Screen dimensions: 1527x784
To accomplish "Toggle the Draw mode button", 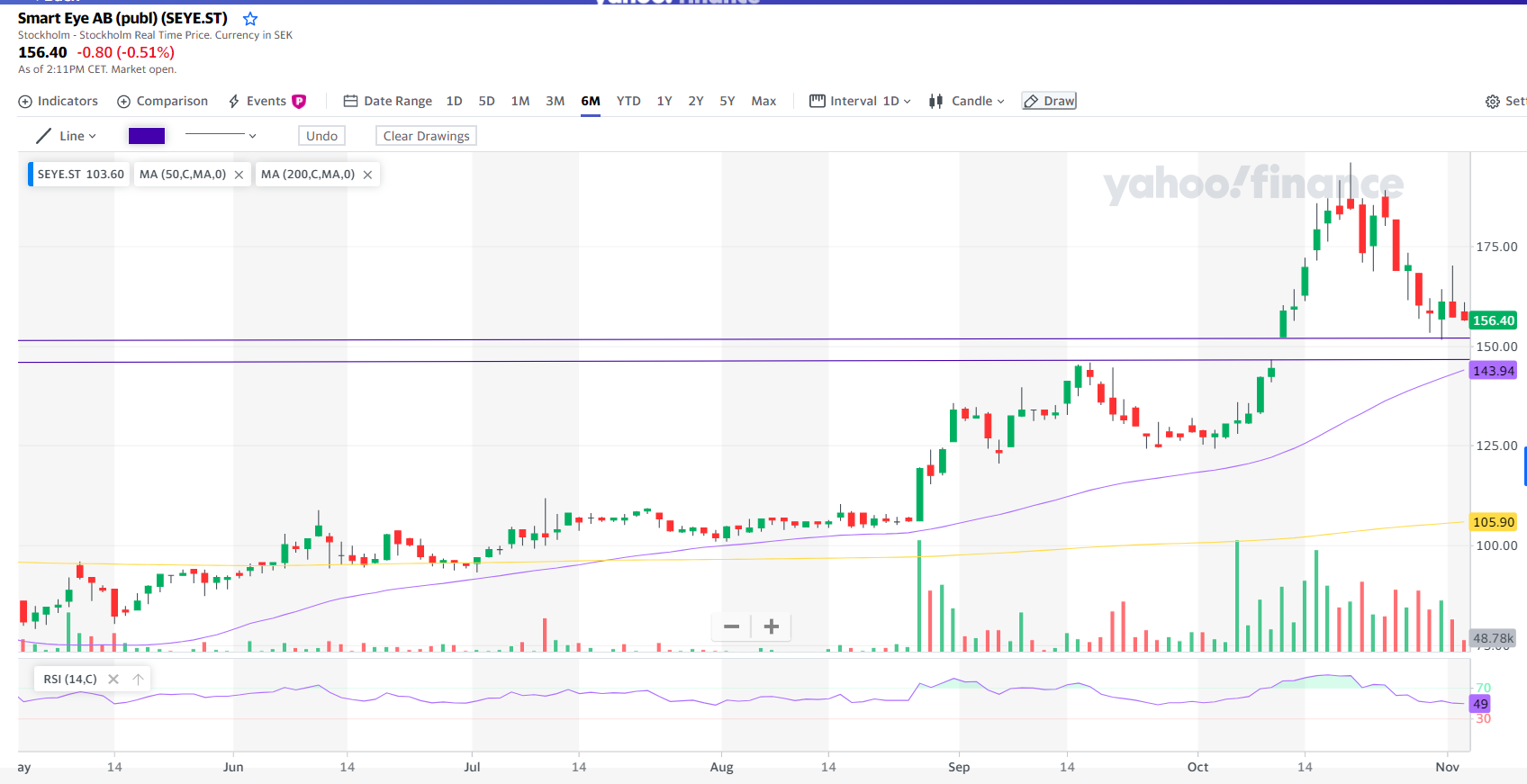I will [x=1049, y=101].
